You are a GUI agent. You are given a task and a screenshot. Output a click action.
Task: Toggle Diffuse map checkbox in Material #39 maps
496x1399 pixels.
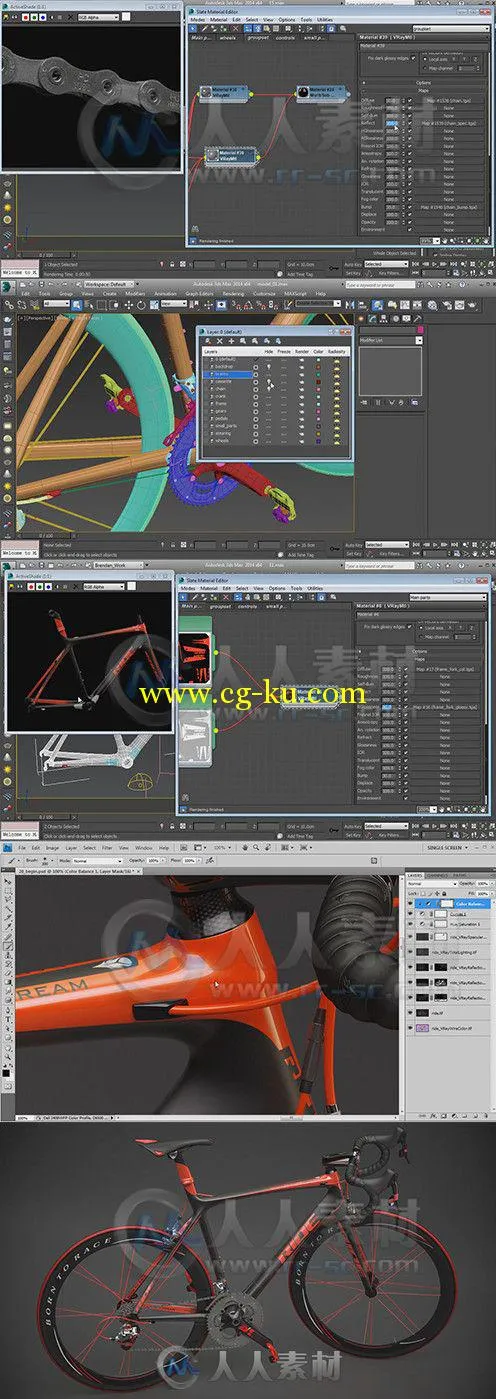[410, 101]
